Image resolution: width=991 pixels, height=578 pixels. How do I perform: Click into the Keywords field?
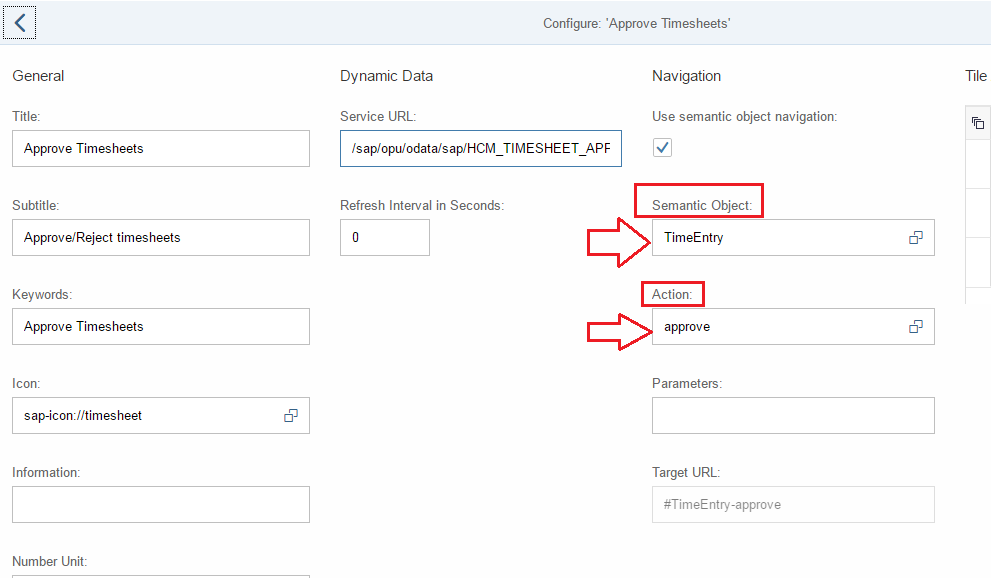161,327
